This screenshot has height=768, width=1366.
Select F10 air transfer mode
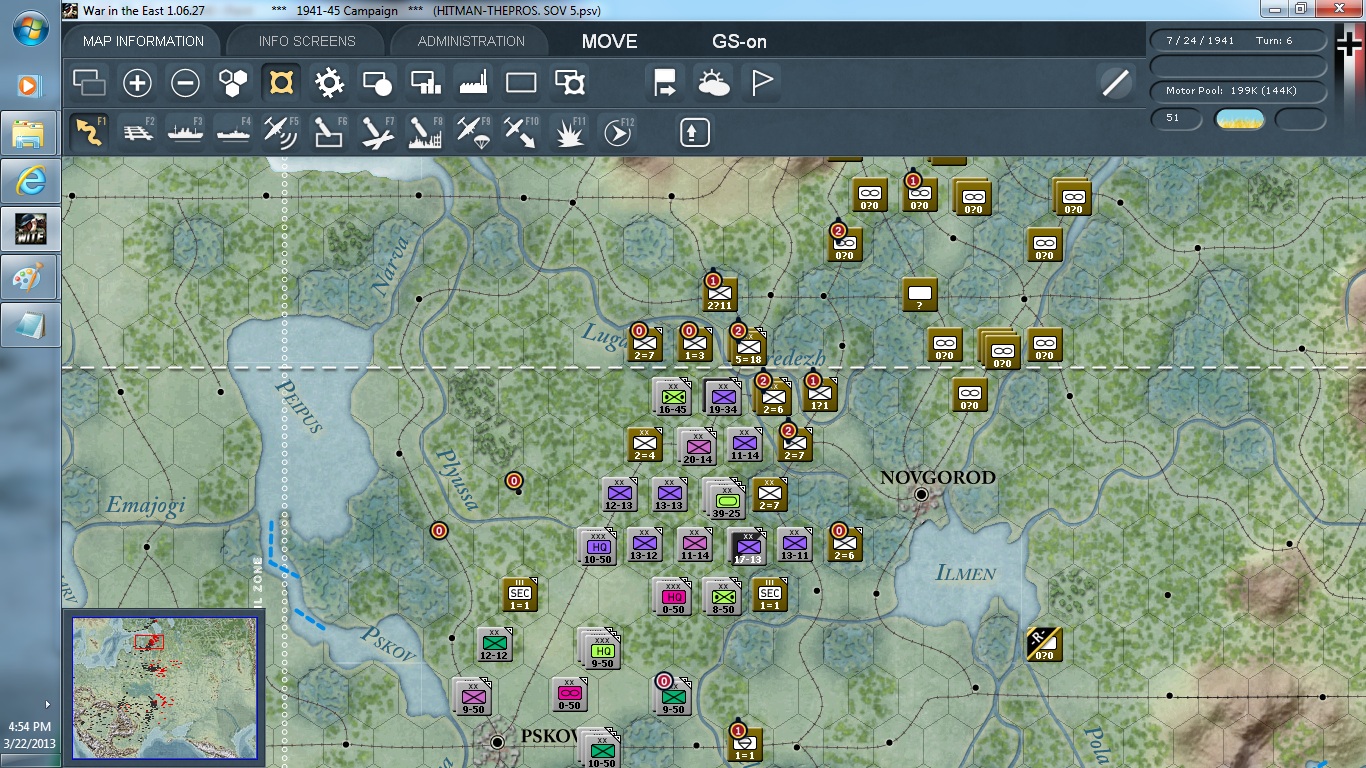tap(521, 132)
